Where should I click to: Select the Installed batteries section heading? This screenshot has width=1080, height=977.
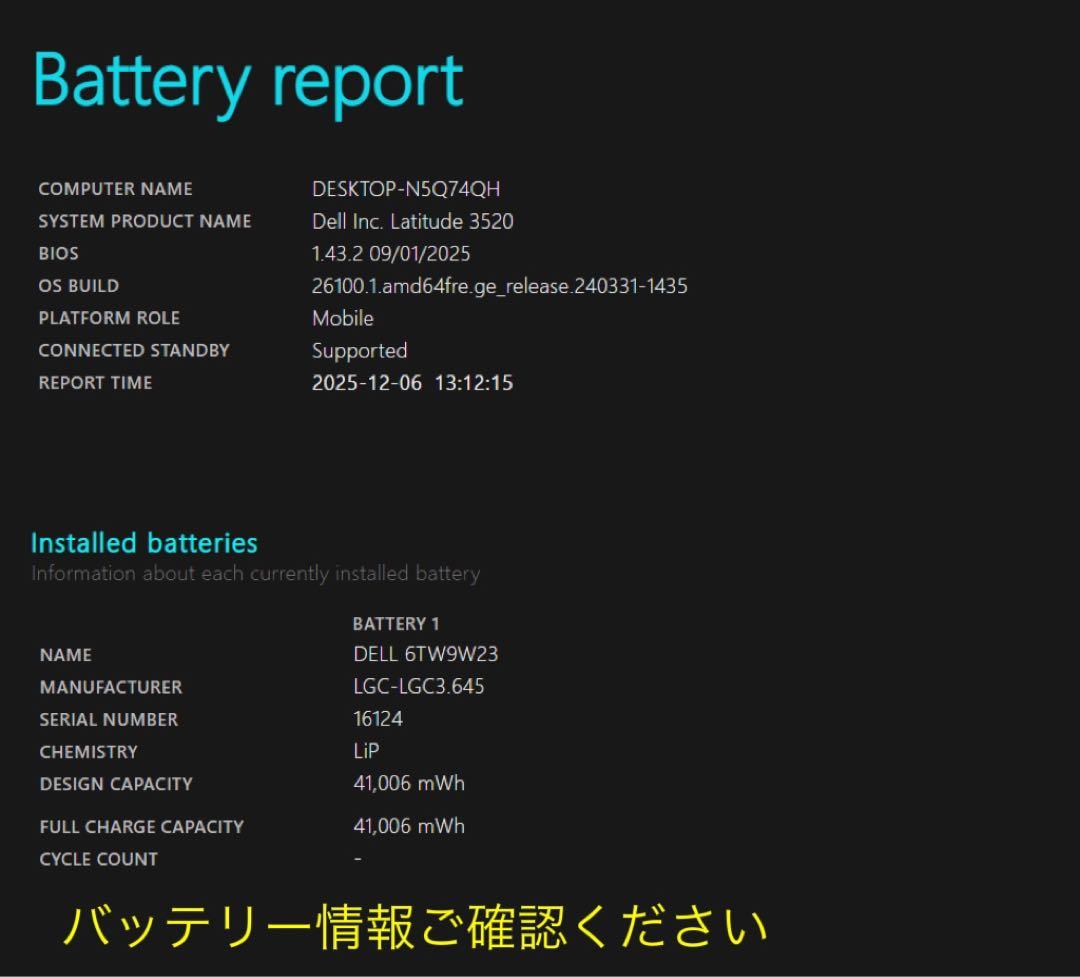click(x=143, y=542)
